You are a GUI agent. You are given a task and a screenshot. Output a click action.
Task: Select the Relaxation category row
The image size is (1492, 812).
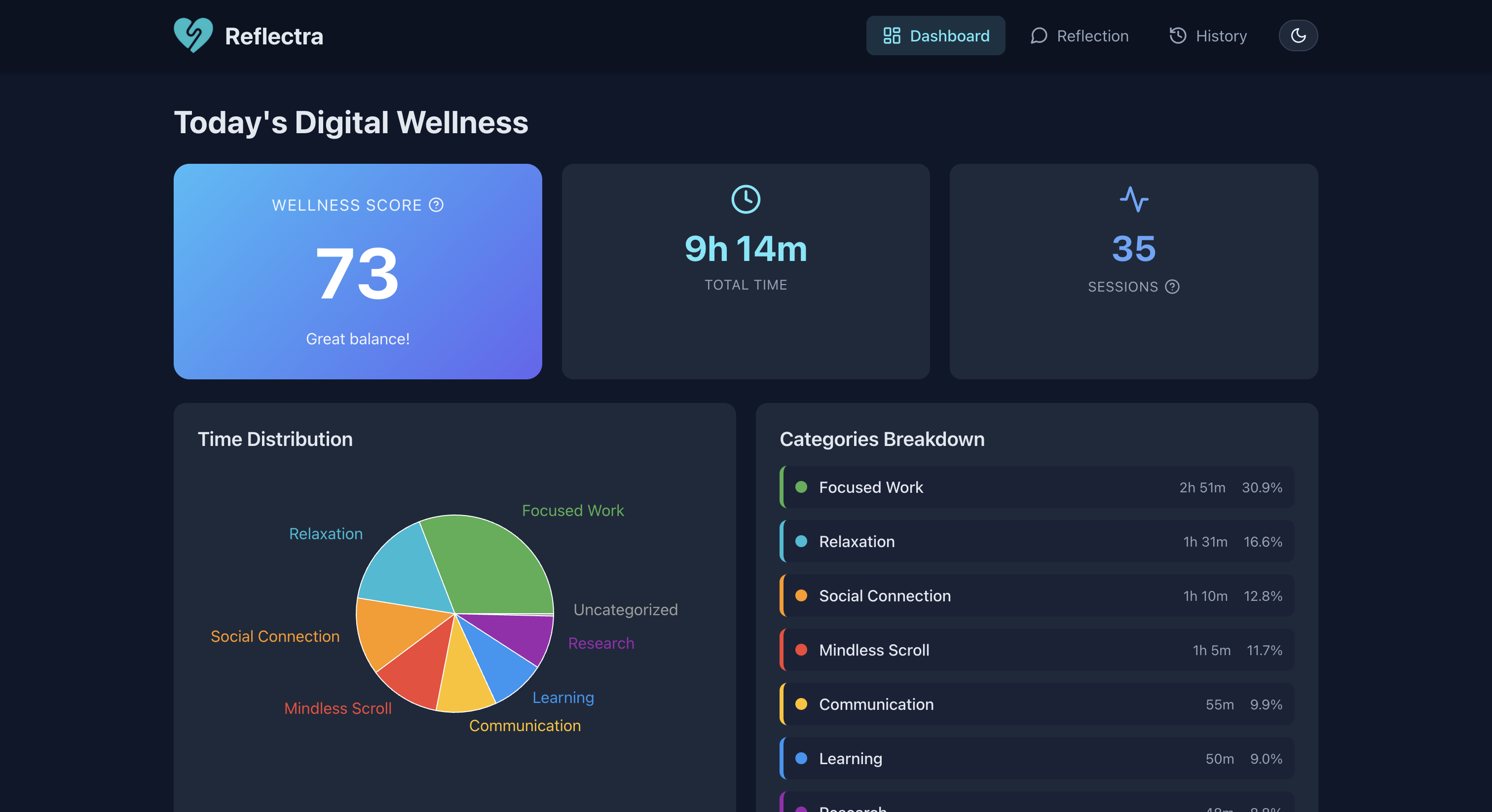(1036, 542)
